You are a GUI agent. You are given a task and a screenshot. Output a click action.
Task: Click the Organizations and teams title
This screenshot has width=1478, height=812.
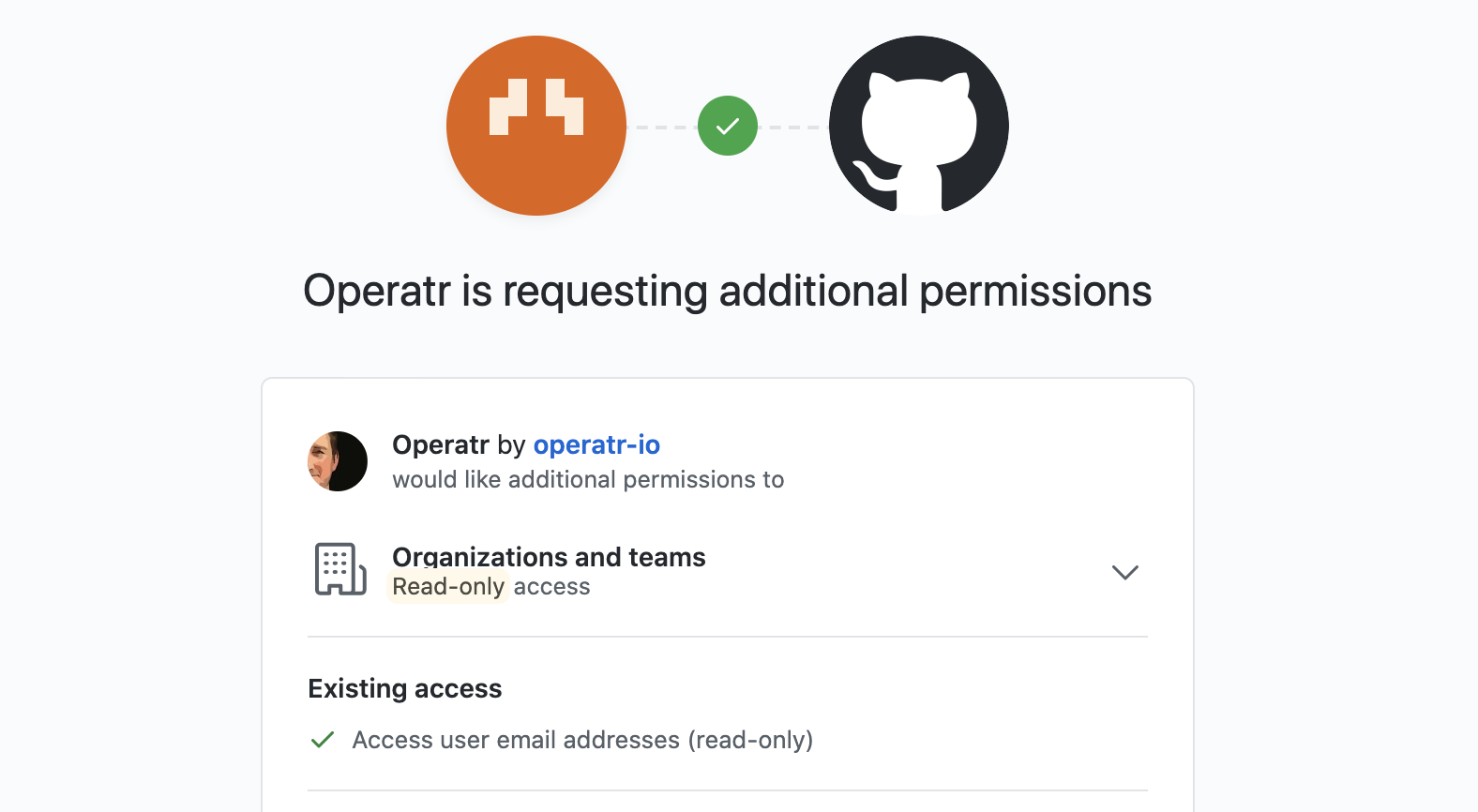tap(549, 557)
